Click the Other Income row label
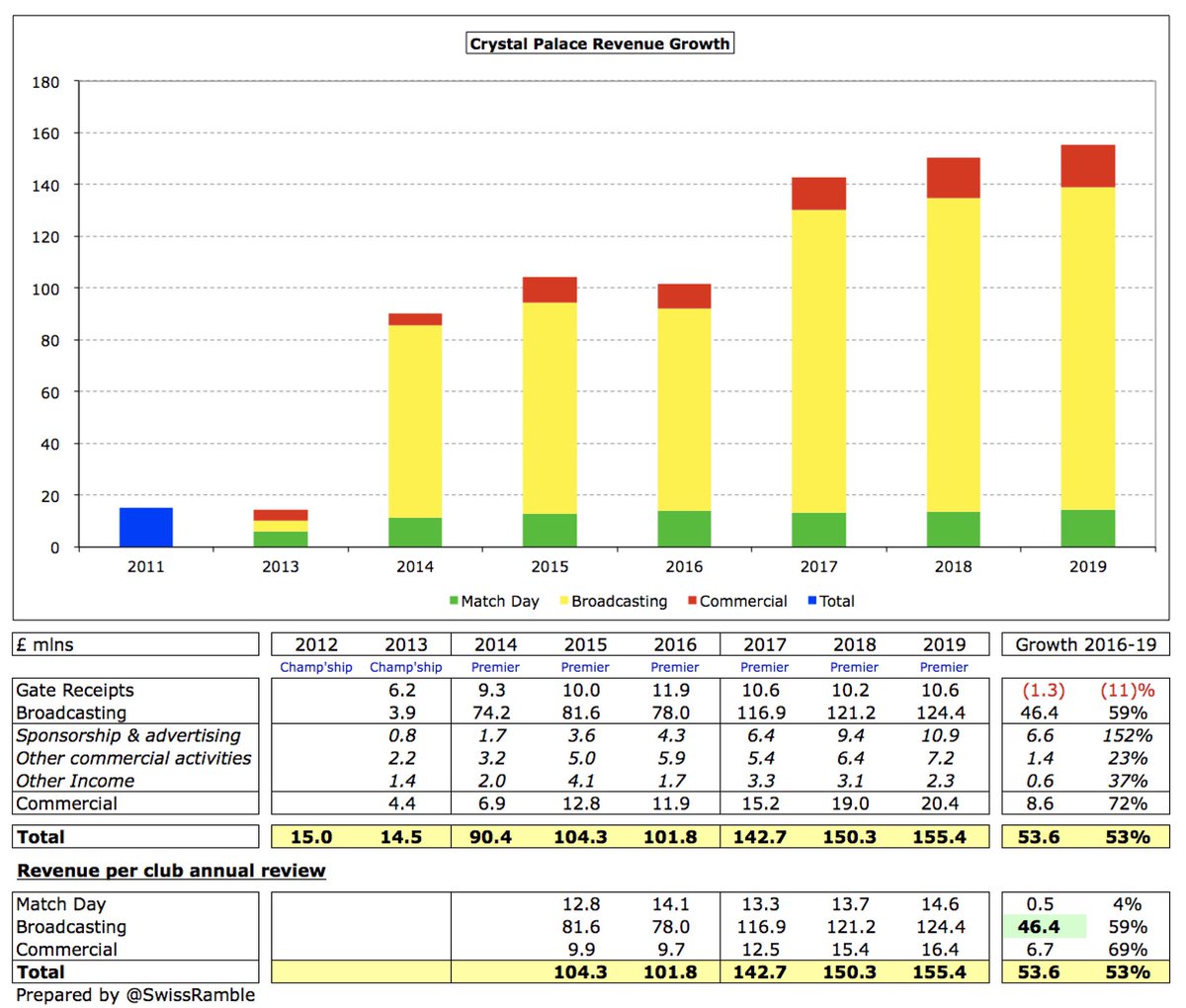1186x1008 pixels. (75, 781)
